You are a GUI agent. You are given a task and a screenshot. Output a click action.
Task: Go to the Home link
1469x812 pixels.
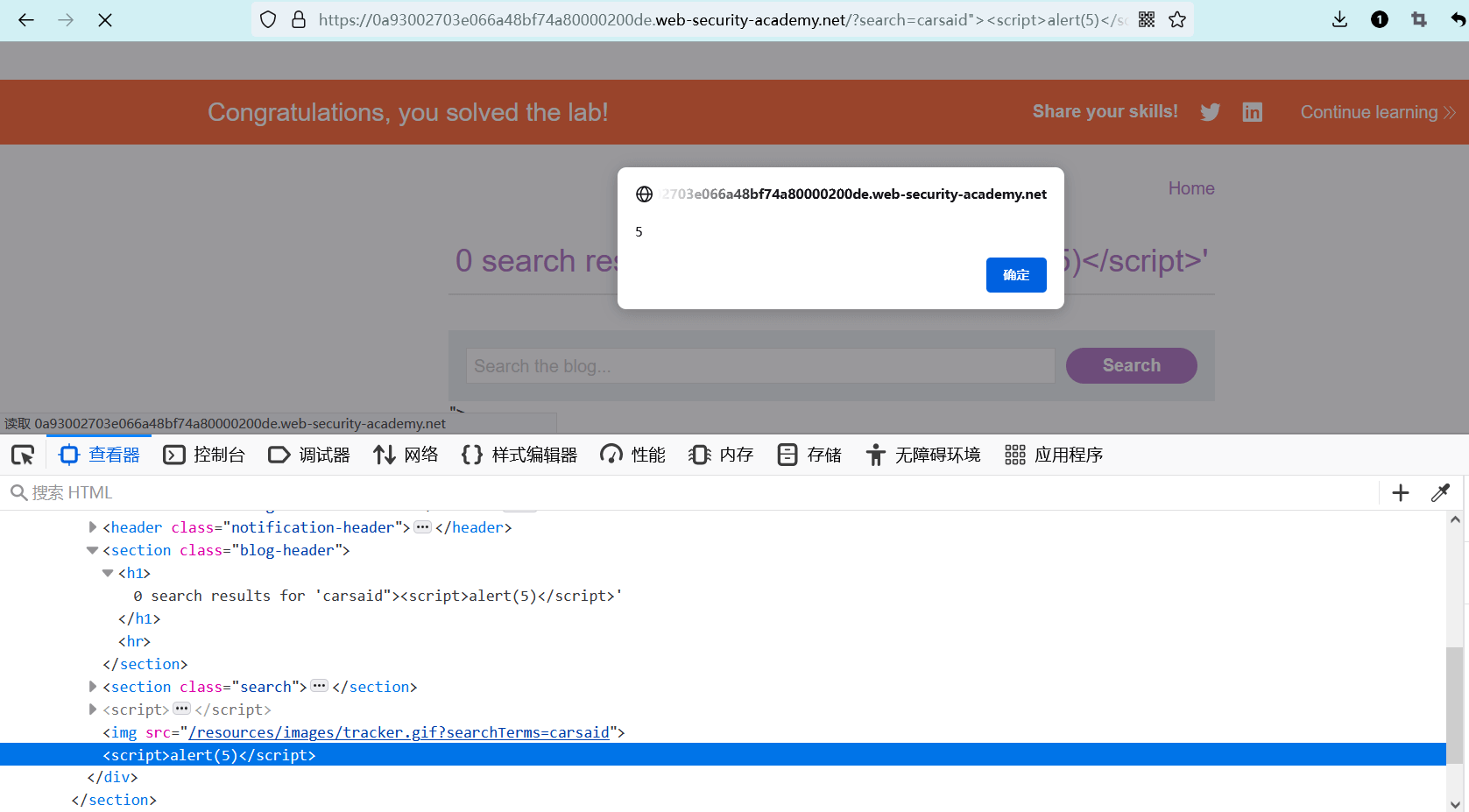pyautogui.click(x=1191, y=188)
